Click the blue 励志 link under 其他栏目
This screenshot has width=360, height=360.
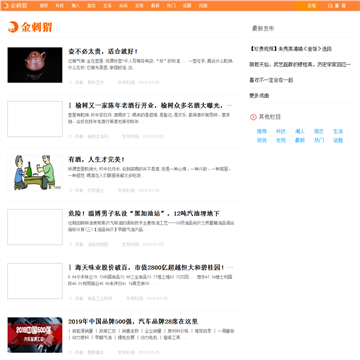319,131
